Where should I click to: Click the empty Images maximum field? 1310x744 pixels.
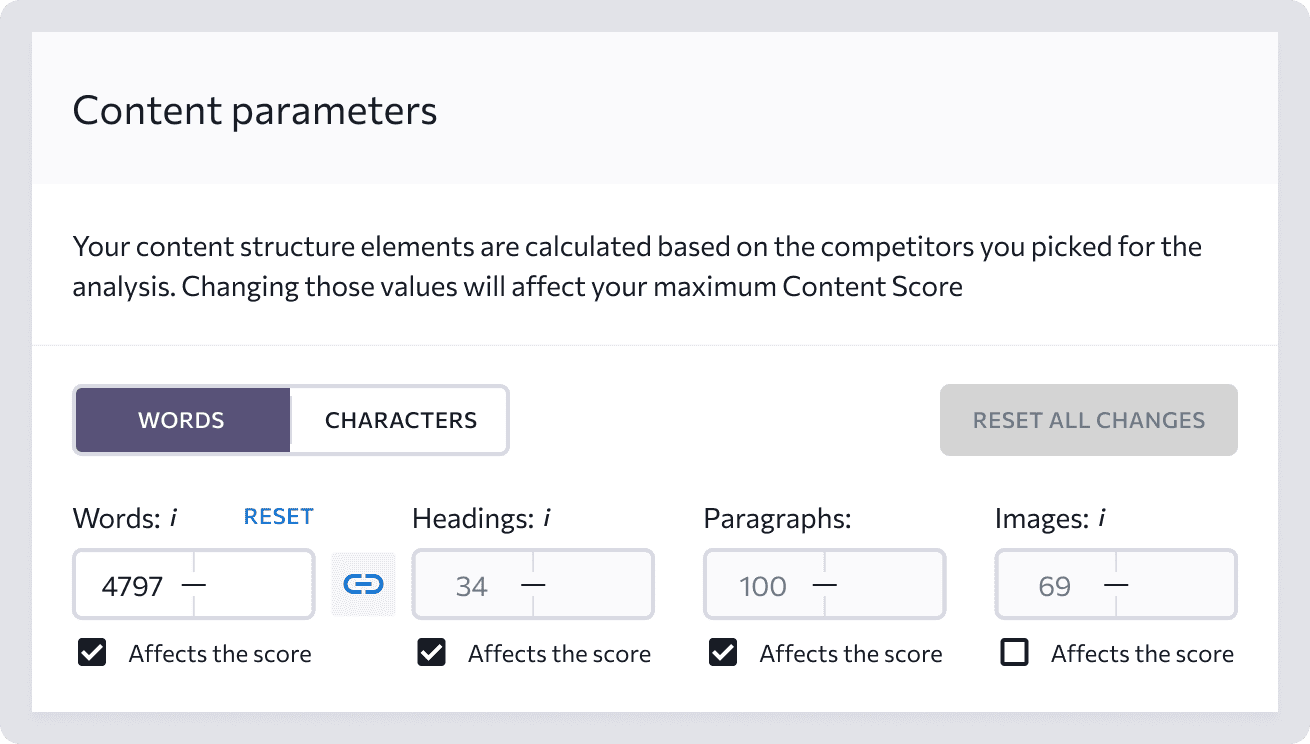[x=1175, y=585]
